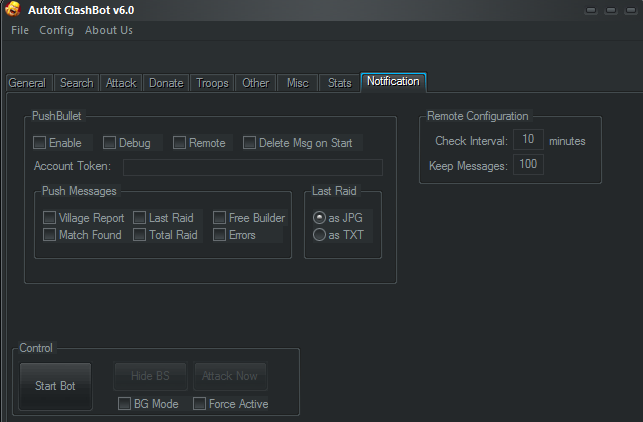Image resolution: width=643 pixels, height=422 pixels.
Task: Click the leftmost of three title bar buttons
Action: point(591,10)
